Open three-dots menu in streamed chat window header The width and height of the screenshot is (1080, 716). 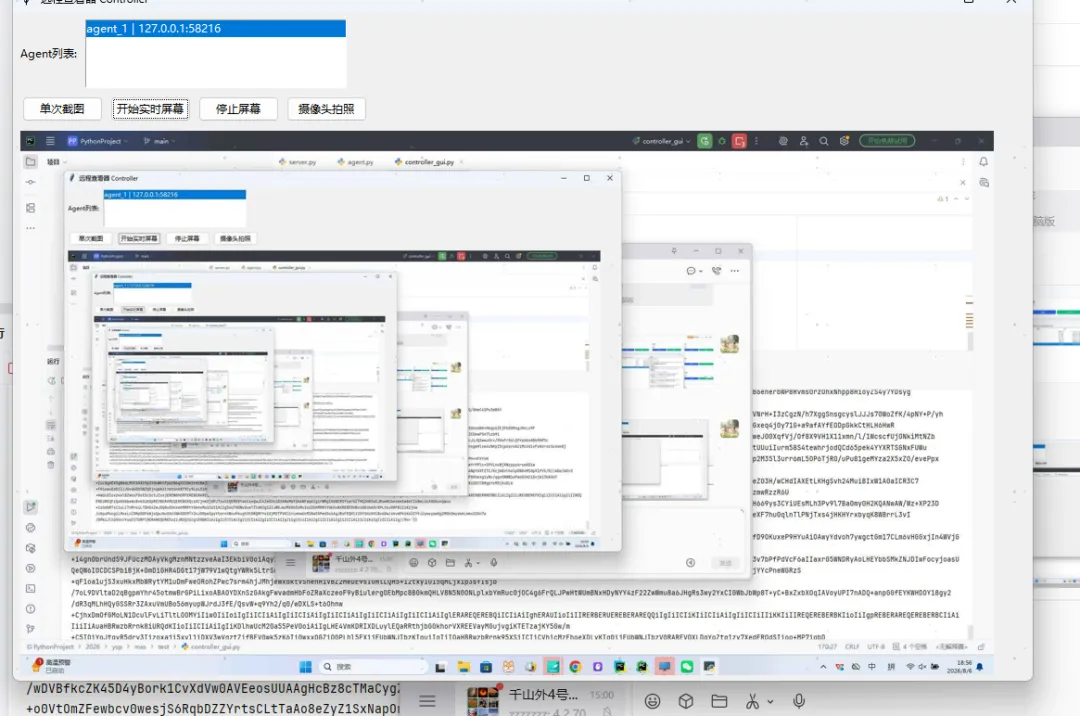point(735,271)
